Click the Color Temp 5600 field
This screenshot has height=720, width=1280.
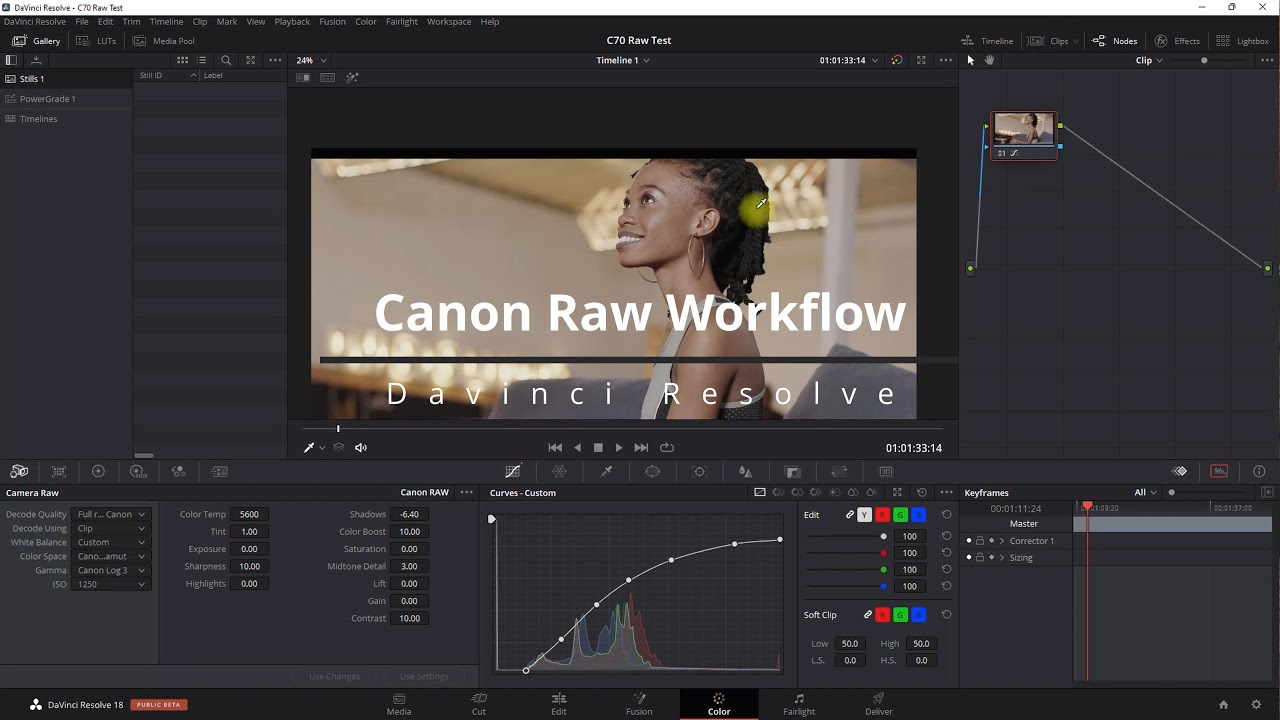tap(249, 514)
